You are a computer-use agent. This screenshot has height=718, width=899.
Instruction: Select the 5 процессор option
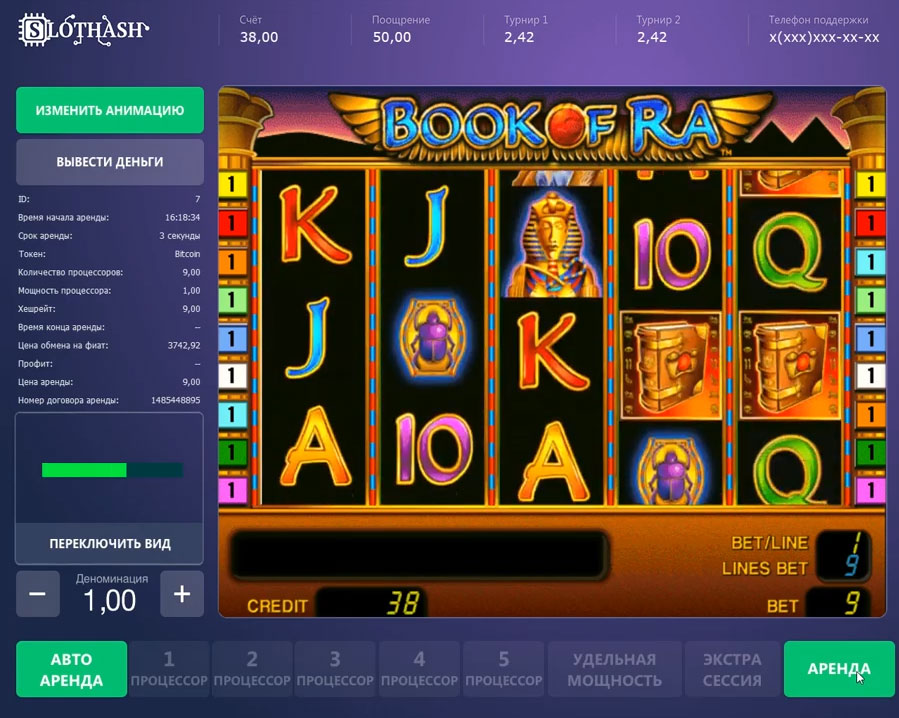[503, 669]
